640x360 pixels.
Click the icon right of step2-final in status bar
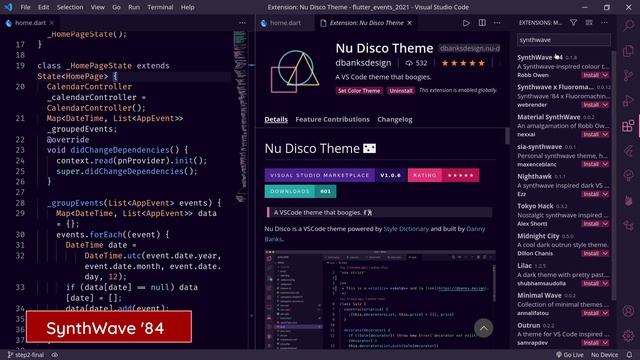54,355
